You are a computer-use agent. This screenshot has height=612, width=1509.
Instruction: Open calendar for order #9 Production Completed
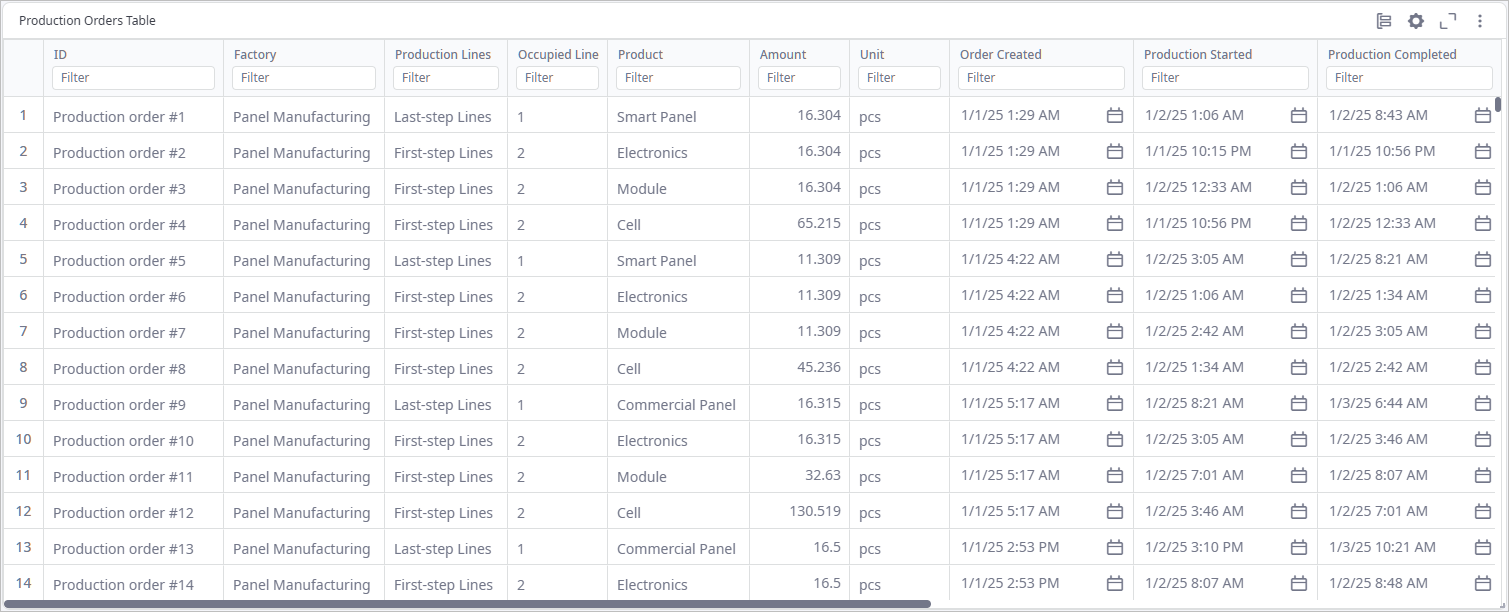point(1483,404)
